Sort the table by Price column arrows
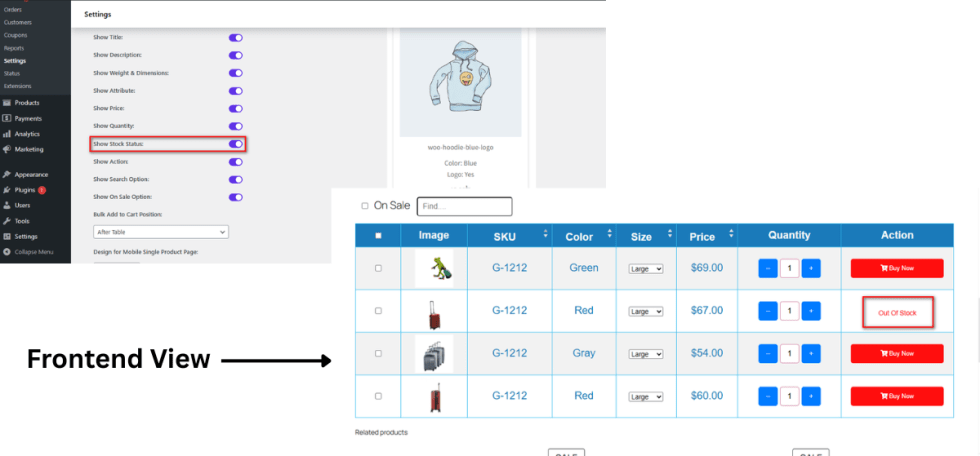Viewport: 980px width, 456px height. pyautogui.click(x=731, y=234)
